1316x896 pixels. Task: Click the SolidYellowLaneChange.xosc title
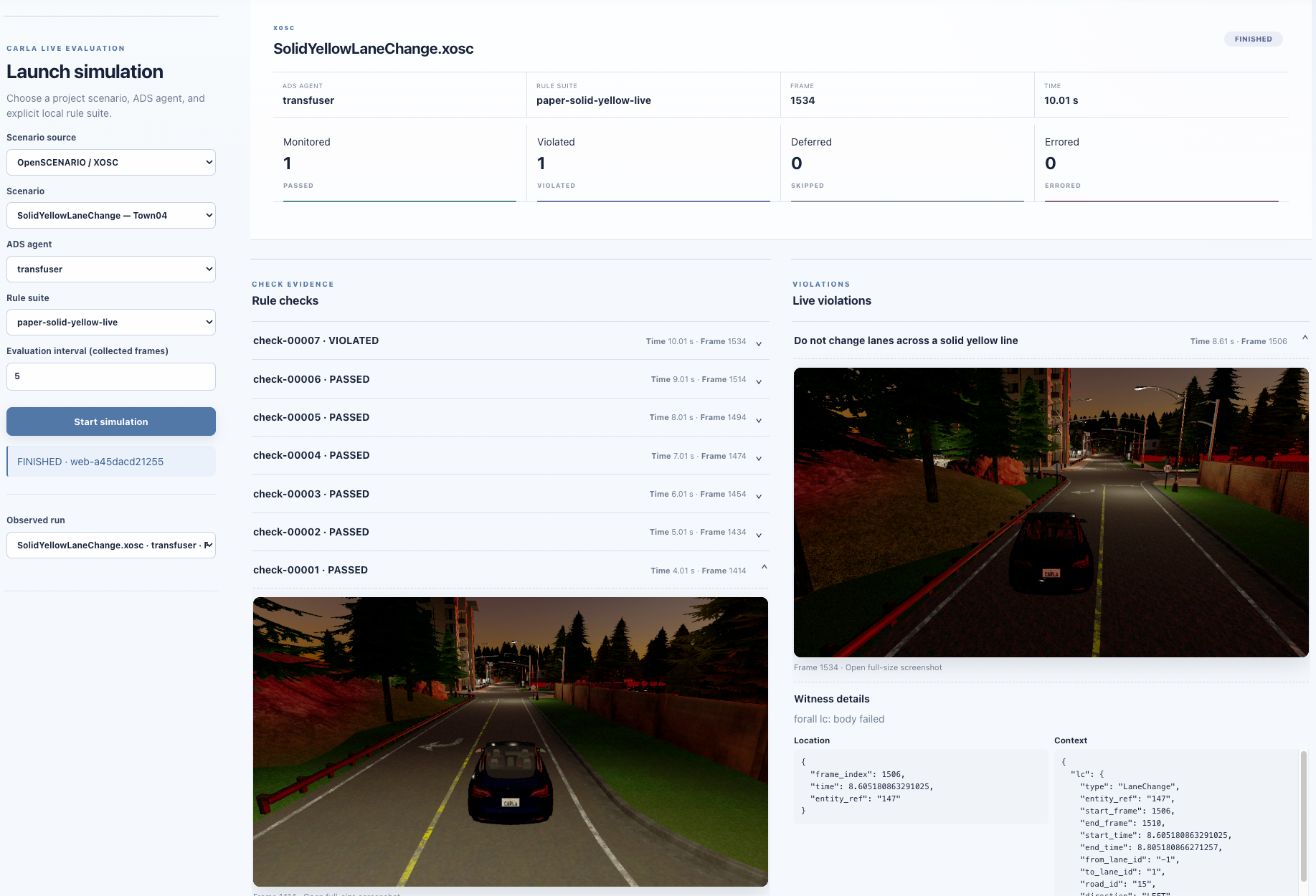[374, 49]
